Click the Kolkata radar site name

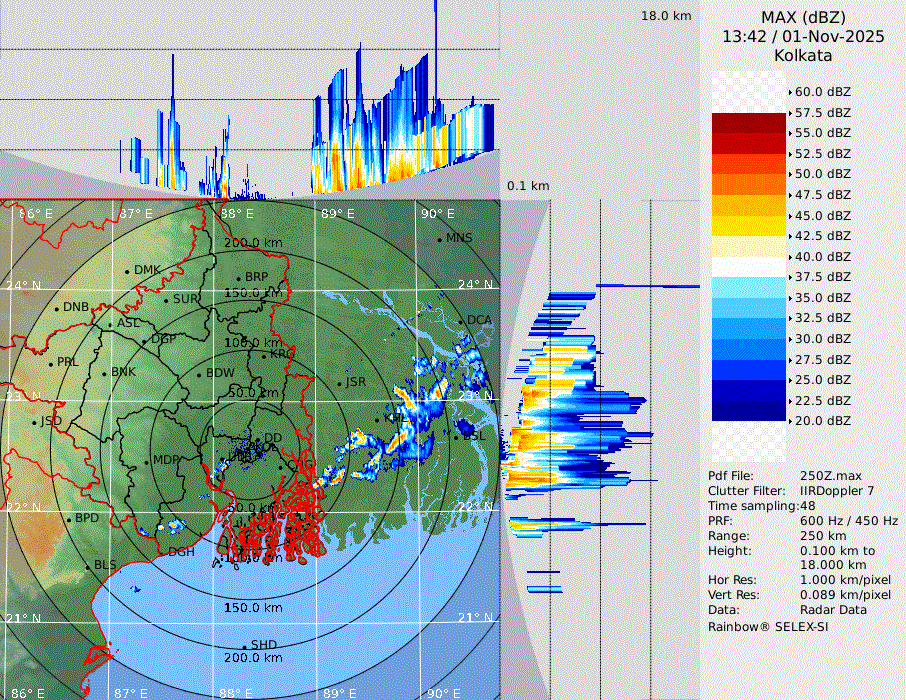point(803,55)
